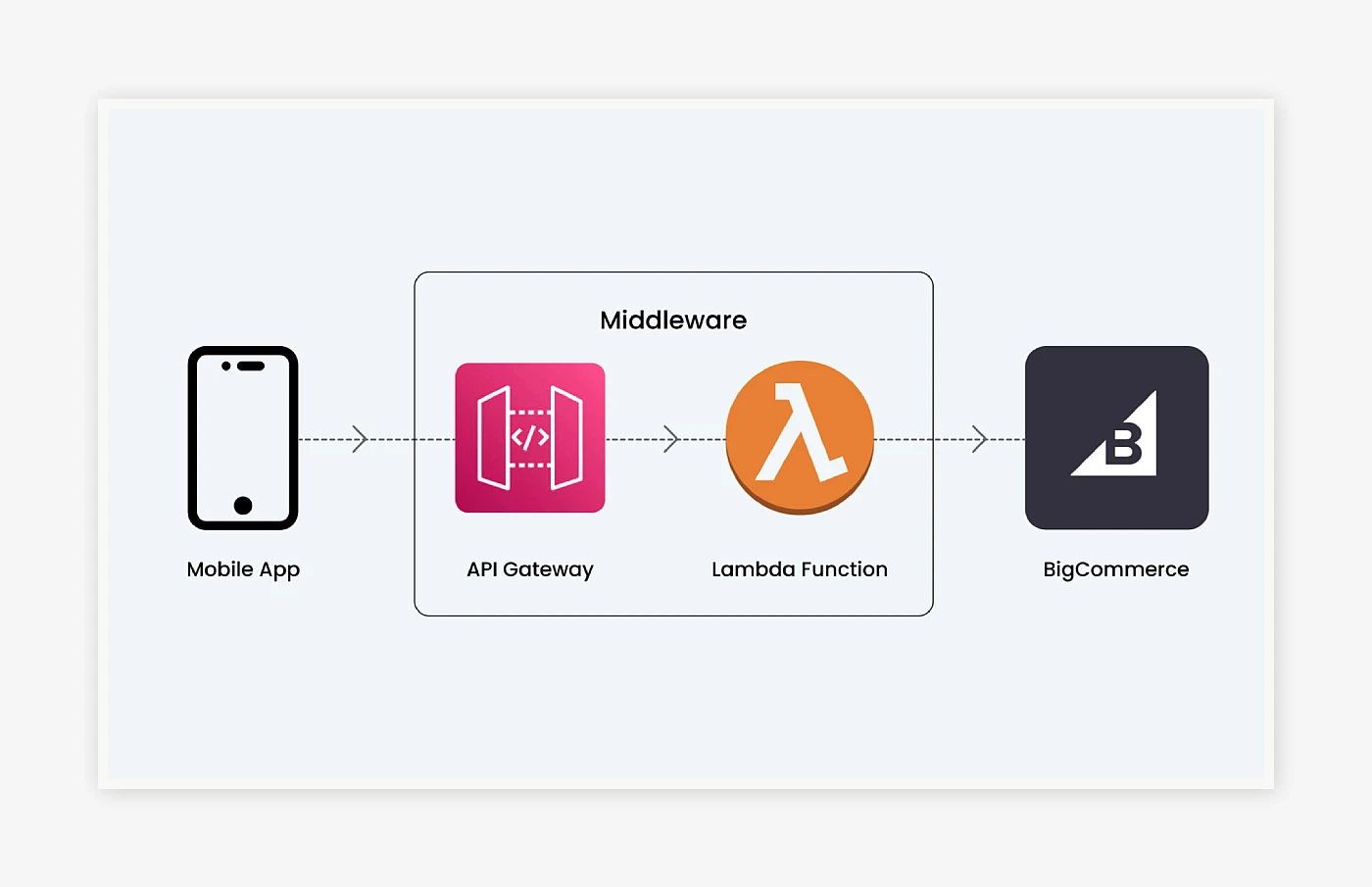The width and height of the screenshot is (1372, 887).
Task: Select the "Lambda Function" label
Action: [x=800, y=569]
